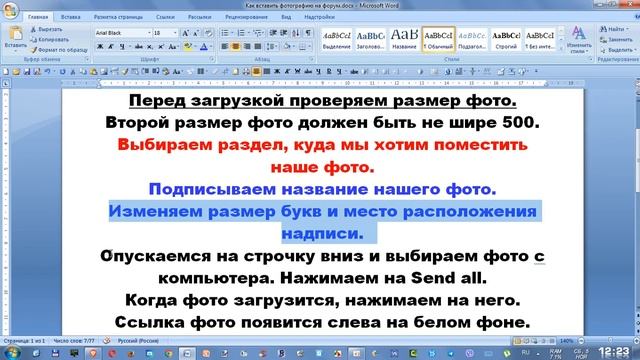This screenshot has width=640, height=360.
Task: Decrease font size with the shrink font icon
Action: pyautogui.click(x=196, y=33)
